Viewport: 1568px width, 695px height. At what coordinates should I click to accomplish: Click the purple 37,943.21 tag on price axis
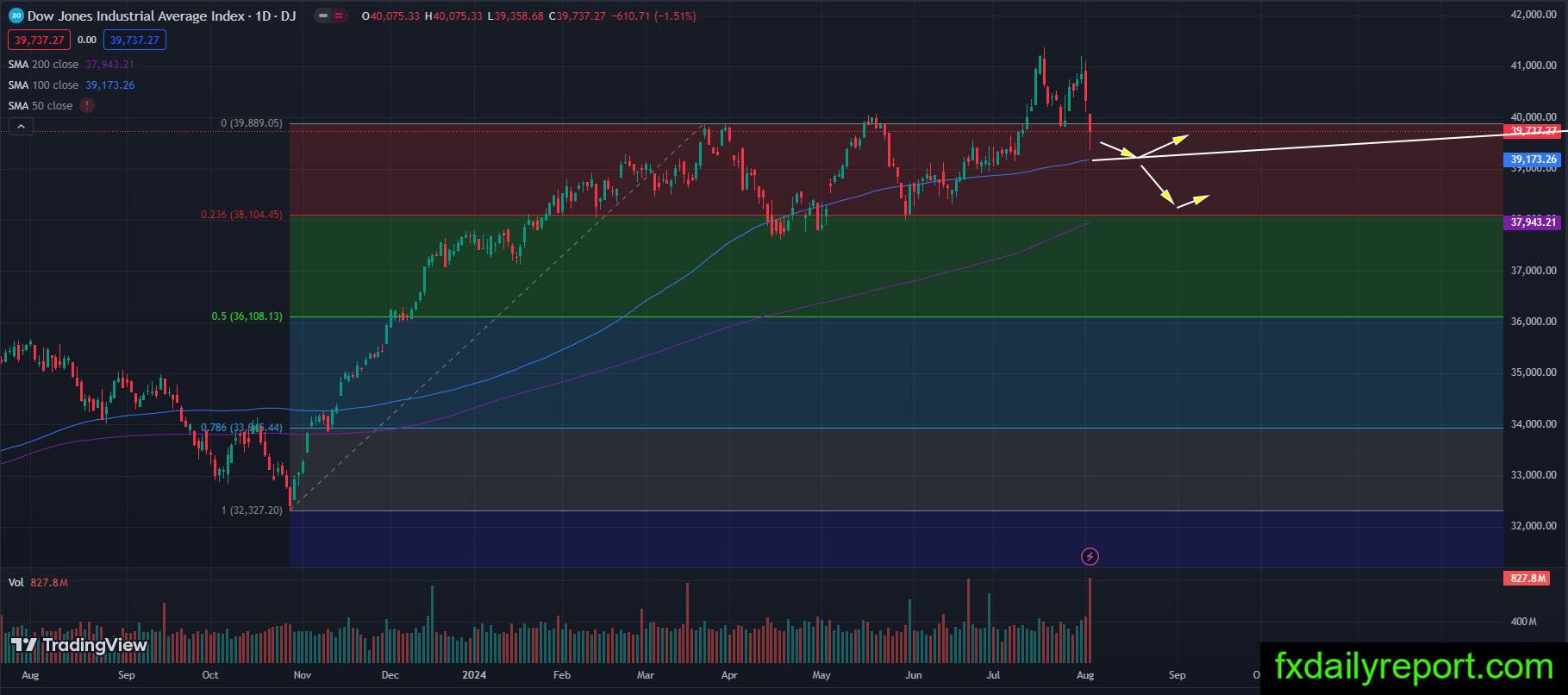coord(1532,222)
